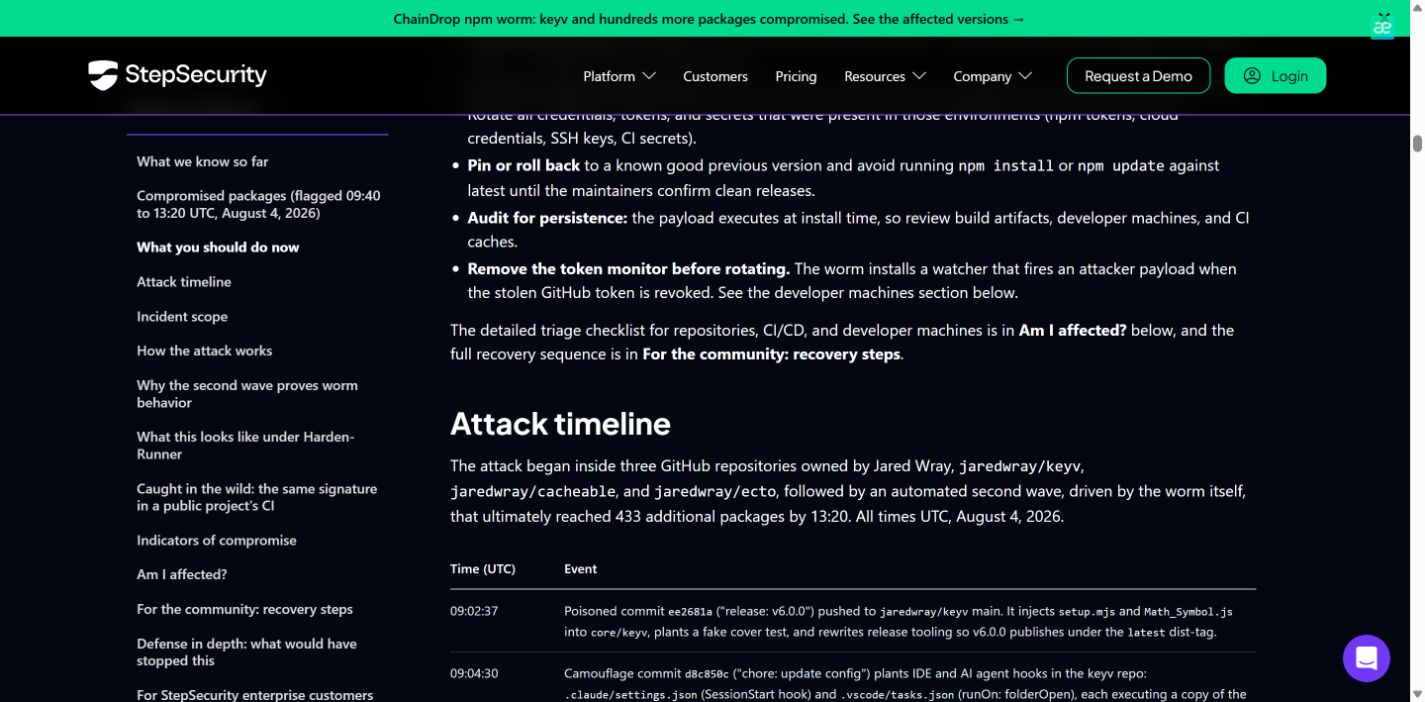Viewport: 1425px width, 702px height.
Task: Click 'jaredwray/ecto' code text
Action: point(713,492)
